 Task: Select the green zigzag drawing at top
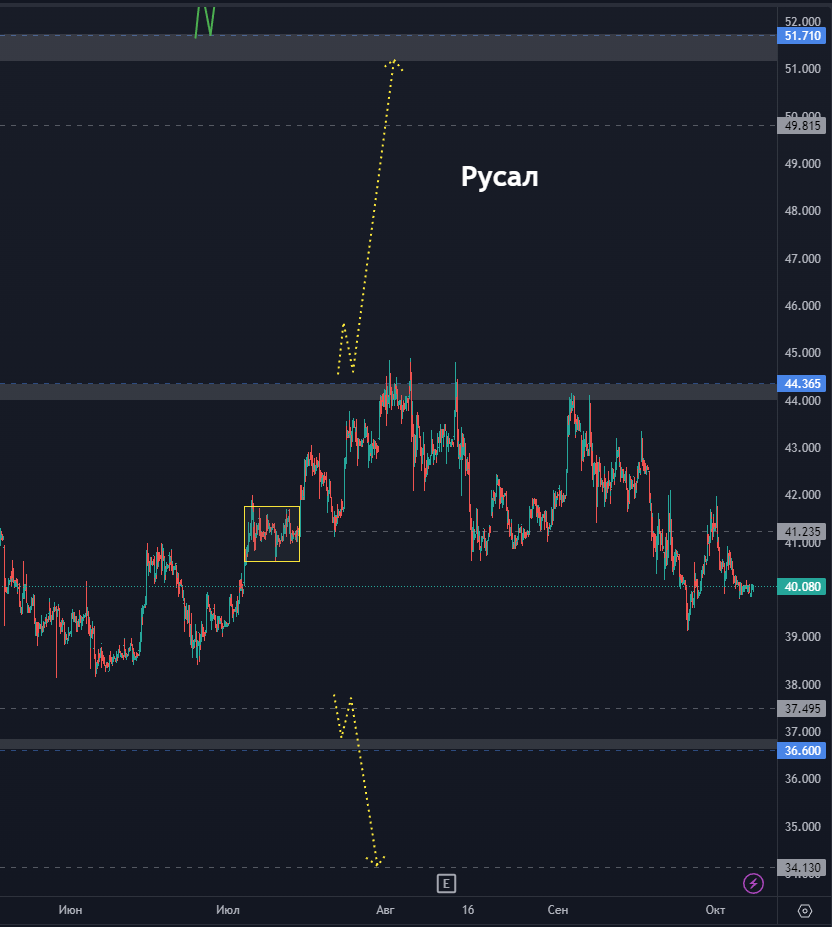(205, 22)
